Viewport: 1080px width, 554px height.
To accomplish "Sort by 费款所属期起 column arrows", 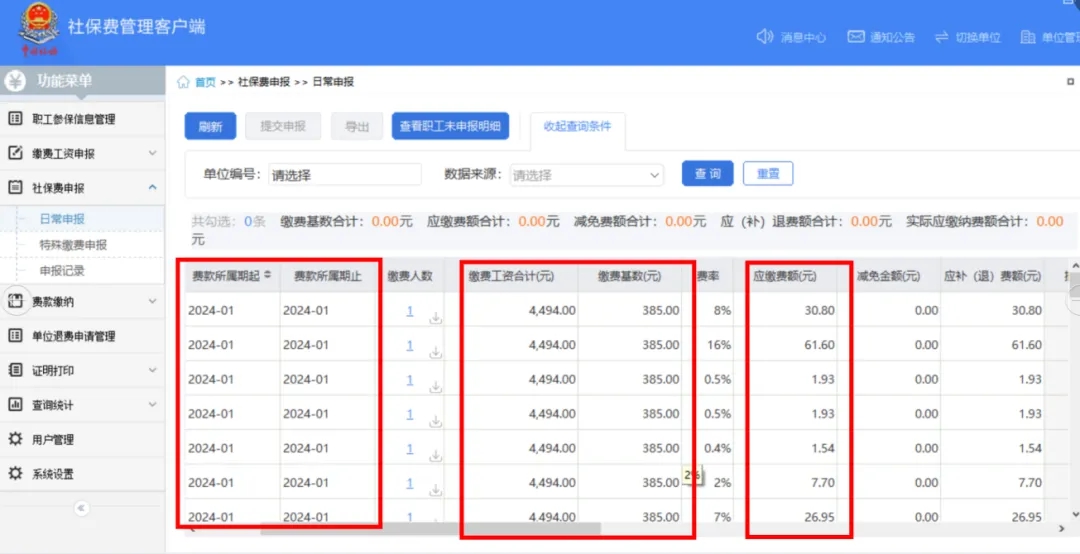I will click(x=268, y=274).
